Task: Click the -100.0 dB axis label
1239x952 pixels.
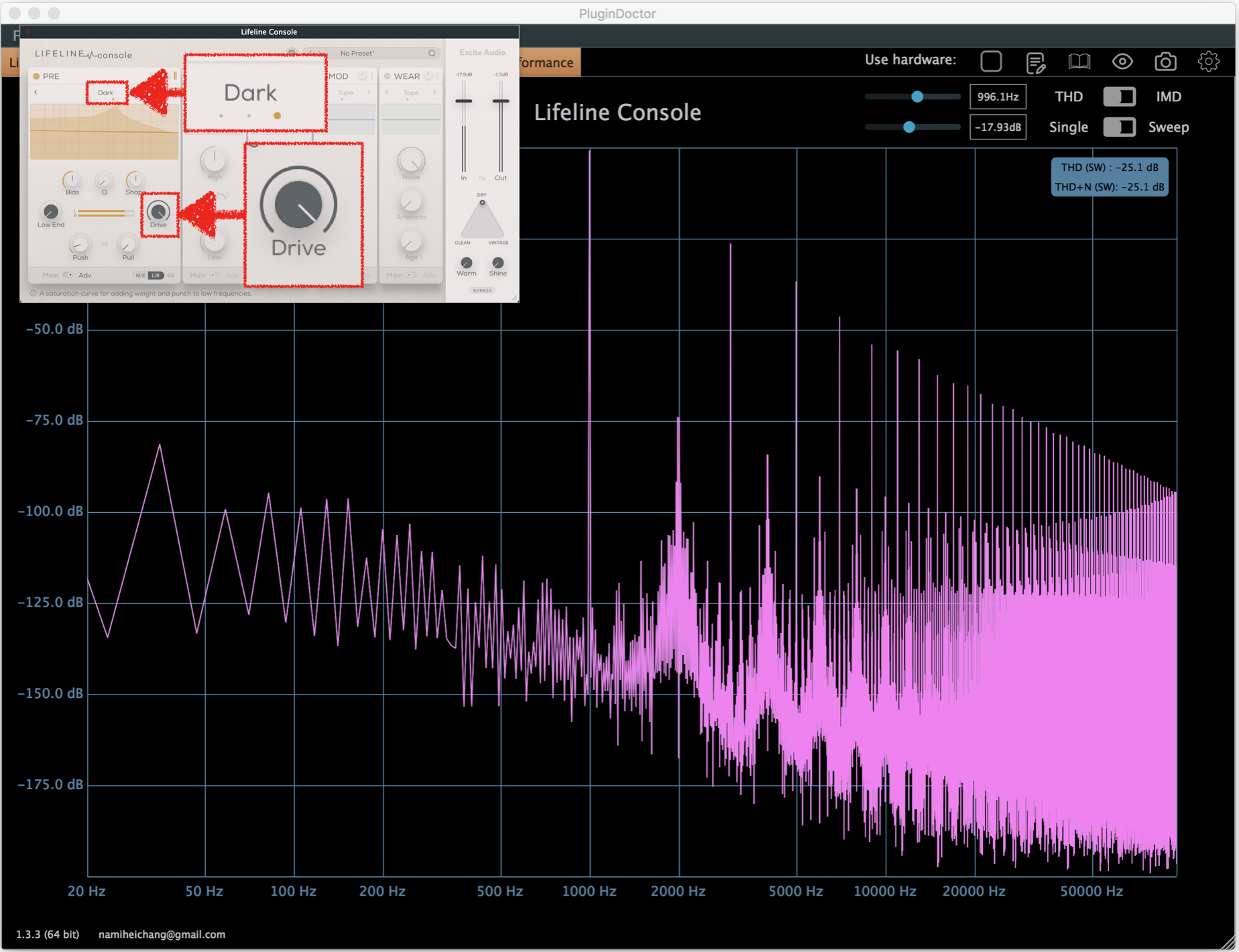Action: 50,511
